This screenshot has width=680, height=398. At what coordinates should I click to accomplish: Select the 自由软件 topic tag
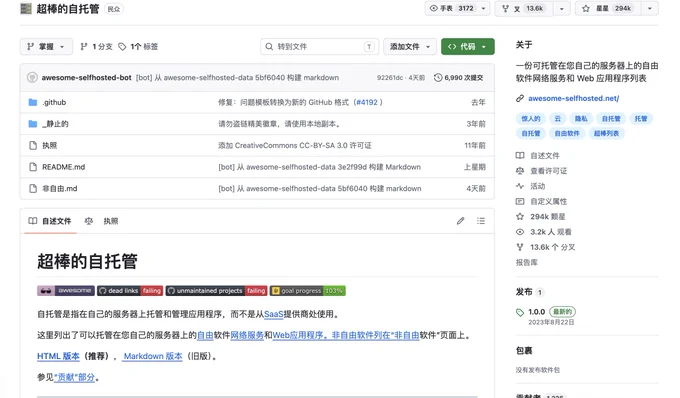coord(567,133)
